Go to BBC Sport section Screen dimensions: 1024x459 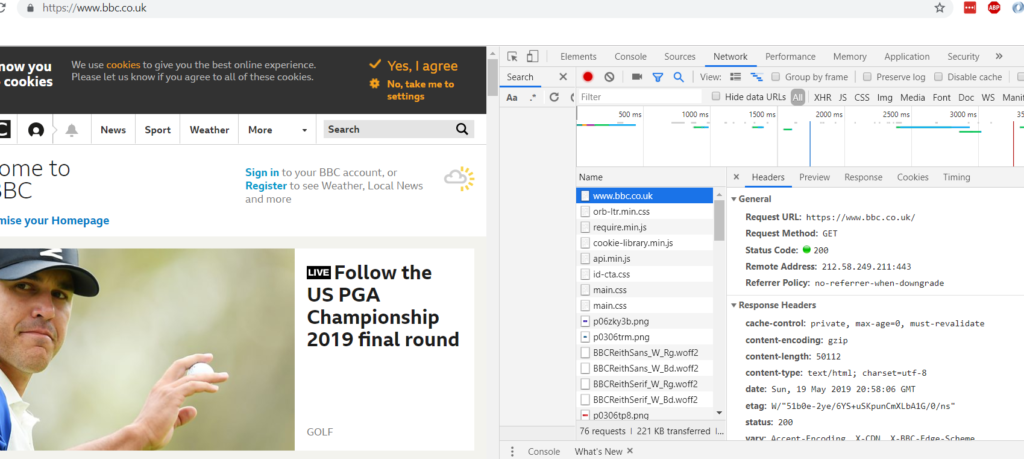(157, 130)
